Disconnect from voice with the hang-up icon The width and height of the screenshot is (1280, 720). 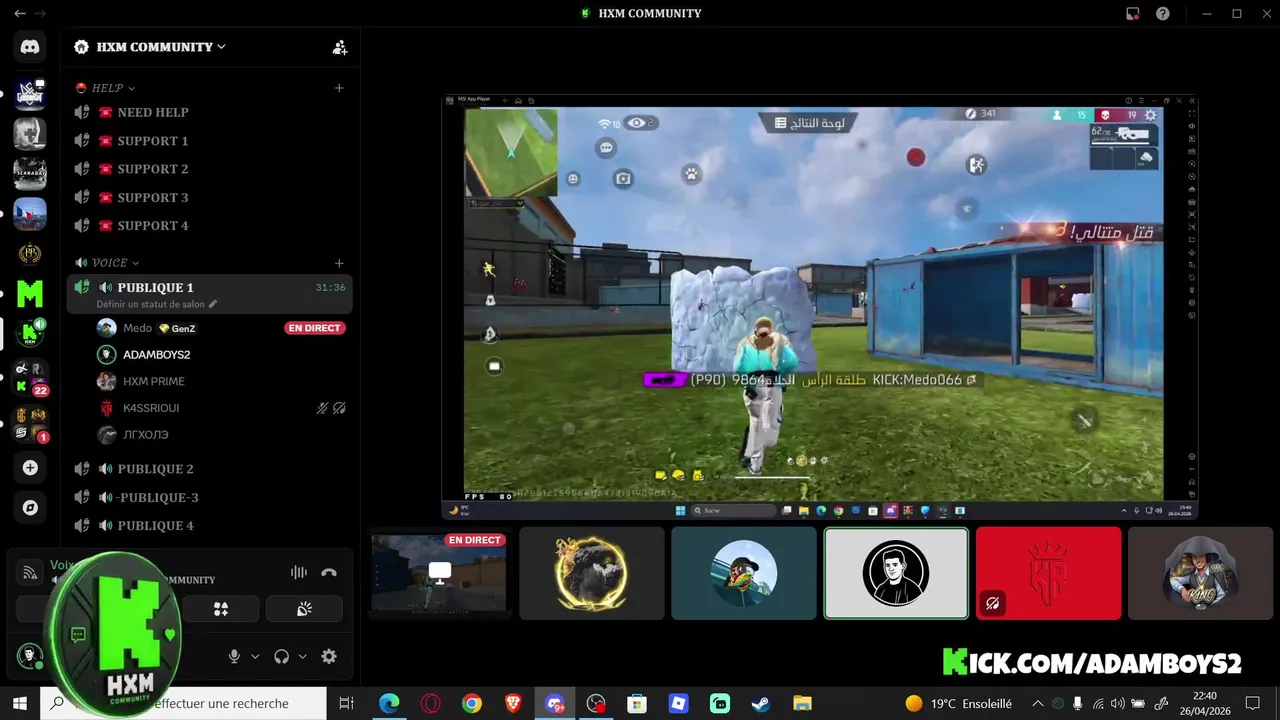(329, 572)
